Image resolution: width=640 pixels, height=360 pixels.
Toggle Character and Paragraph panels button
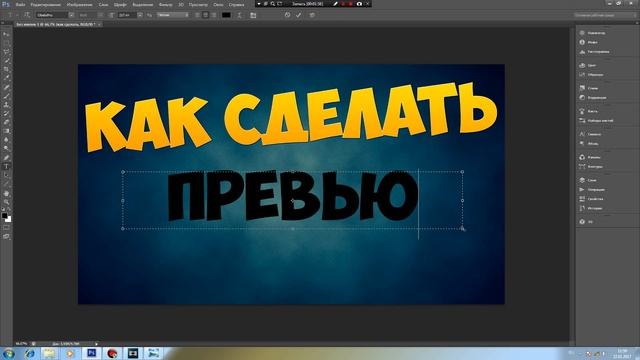[x=253, y=15]
